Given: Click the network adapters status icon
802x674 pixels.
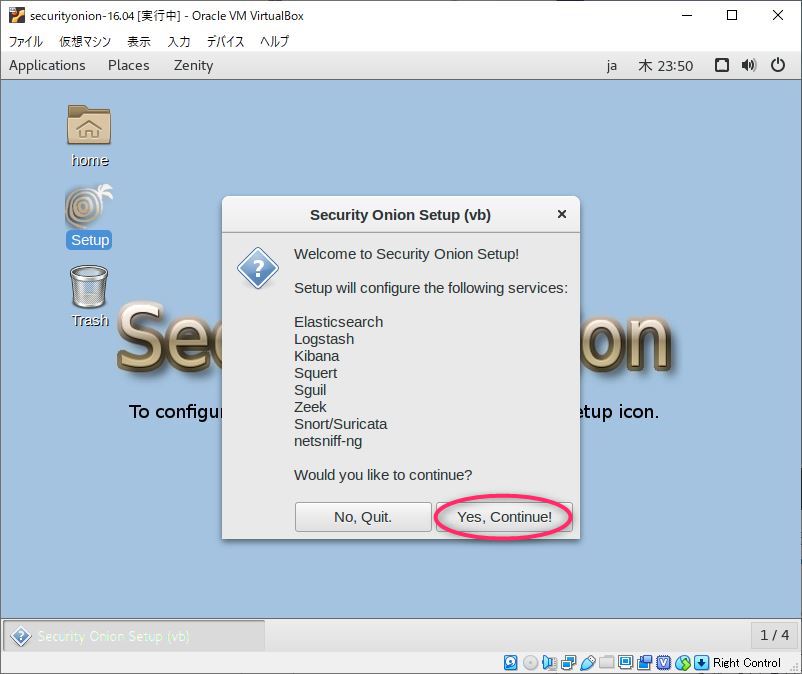Looking at the screenshot, I should [x=568, y=663].
